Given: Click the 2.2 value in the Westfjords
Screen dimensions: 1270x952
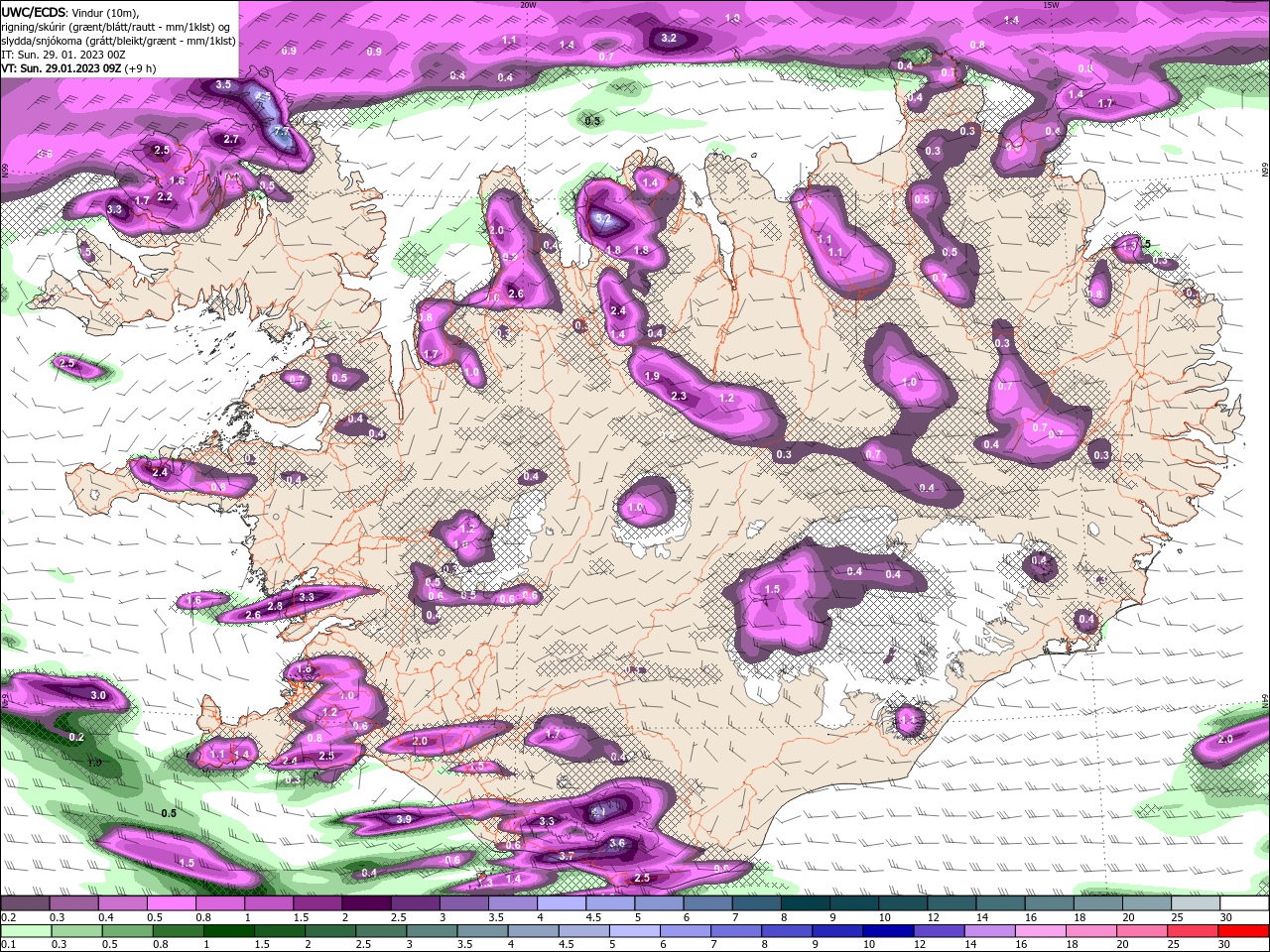Looking at the screenshot, I should [165, 196].
